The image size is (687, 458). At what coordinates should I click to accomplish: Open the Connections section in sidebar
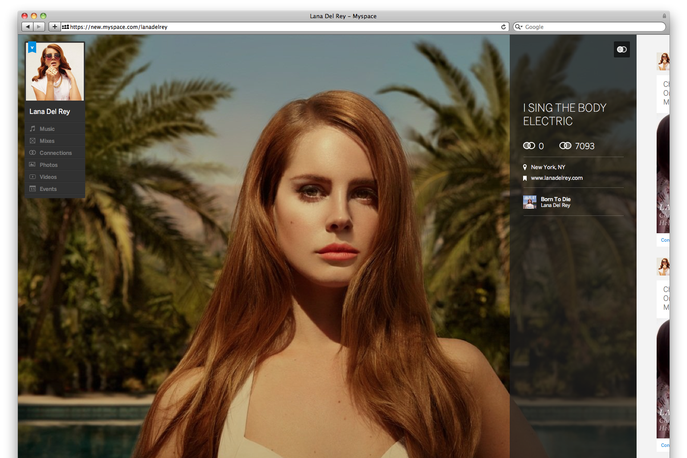pos(54,153)
